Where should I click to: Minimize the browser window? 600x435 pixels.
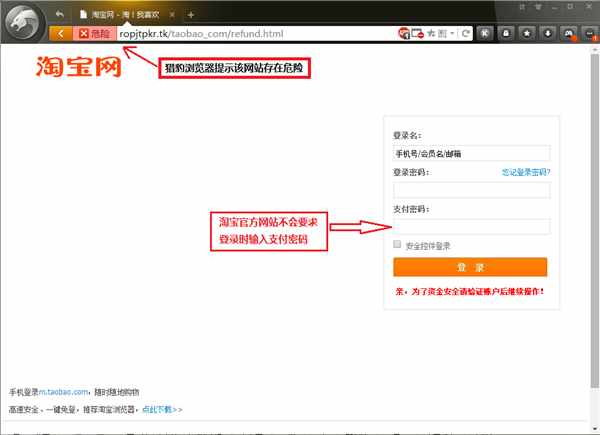pos(555,7)
